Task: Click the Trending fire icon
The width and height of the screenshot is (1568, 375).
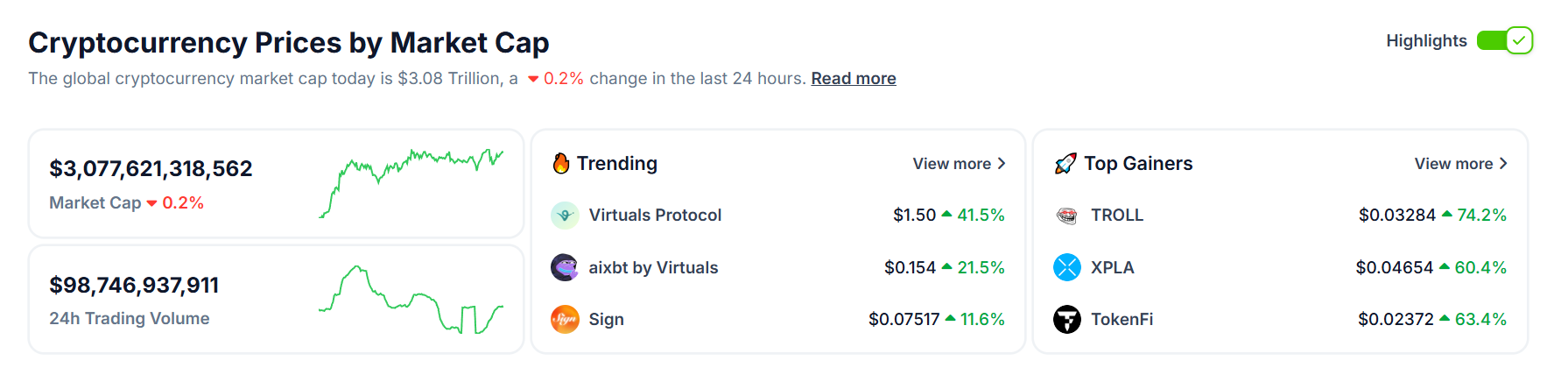Action: tap(561, 163)
